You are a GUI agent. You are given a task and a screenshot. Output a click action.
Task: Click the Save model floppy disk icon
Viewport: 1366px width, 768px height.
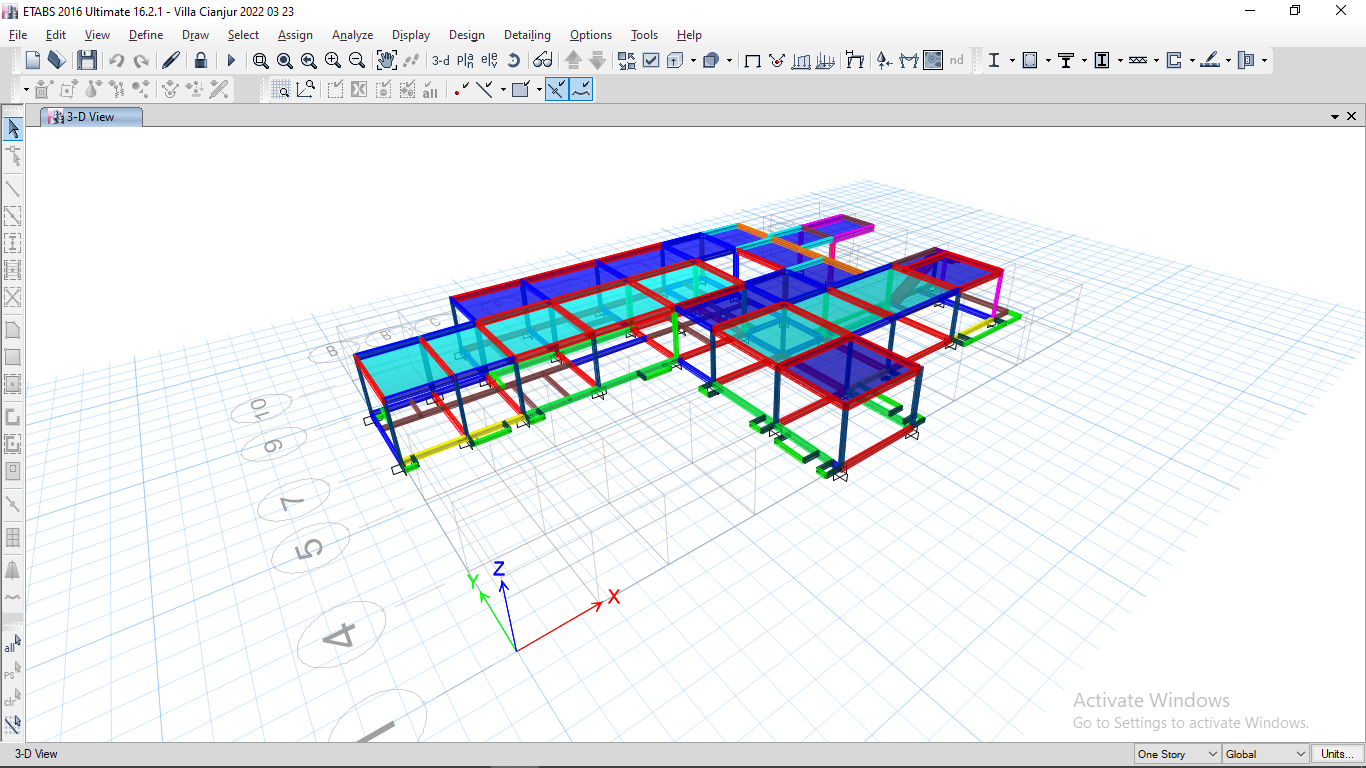(87, 60)
